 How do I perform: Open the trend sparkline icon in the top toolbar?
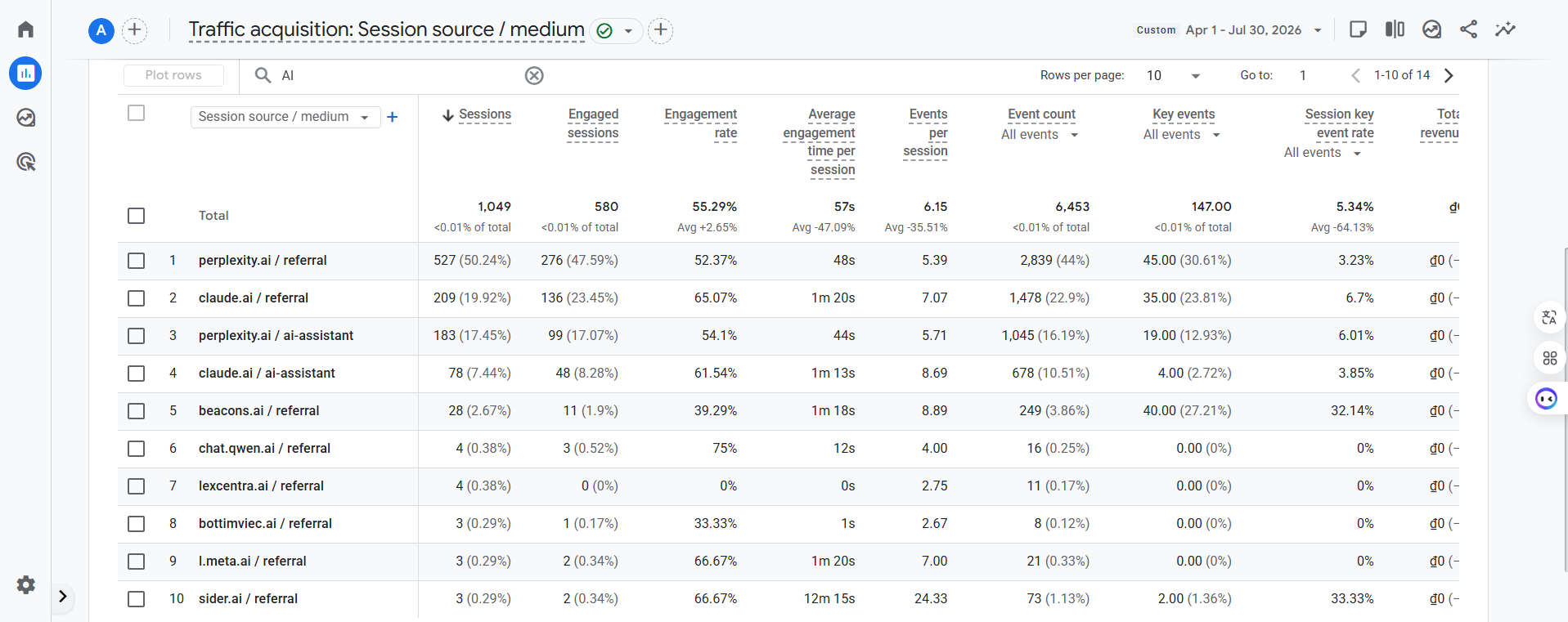click(1505, 29)
